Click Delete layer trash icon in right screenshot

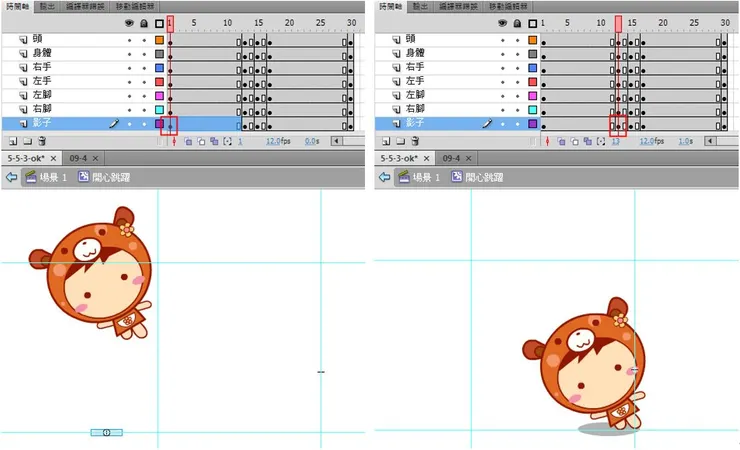pyautogui.click(x=415, y=141)
